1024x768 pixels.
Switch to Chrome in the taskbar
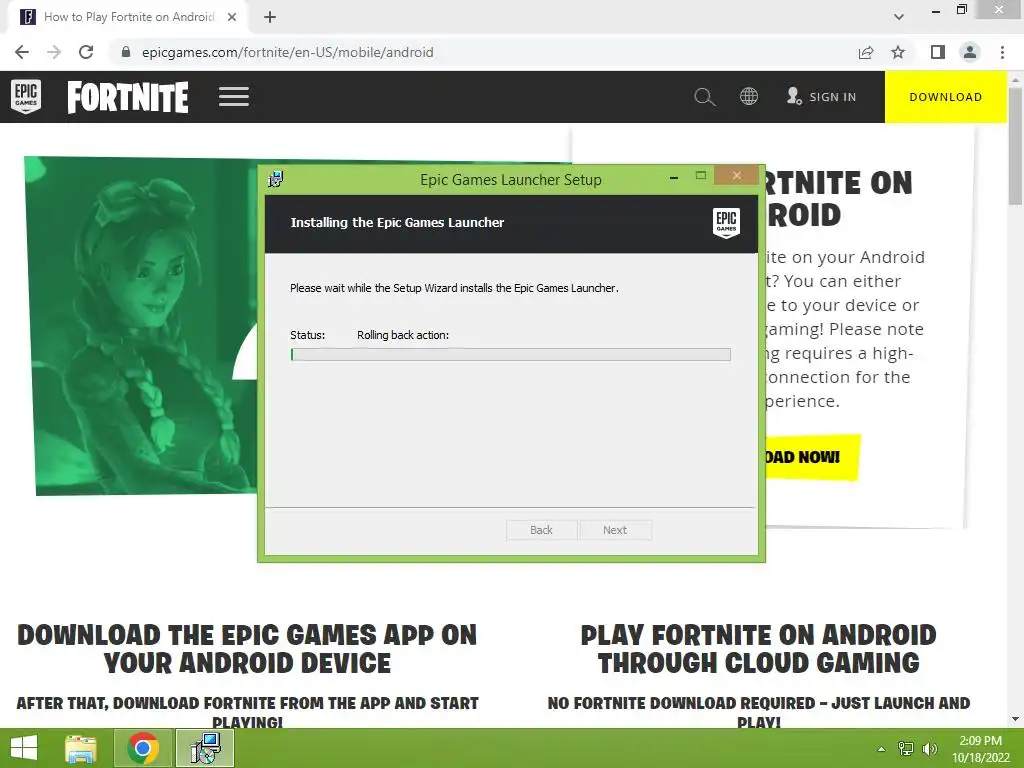[x=143, y=748]
